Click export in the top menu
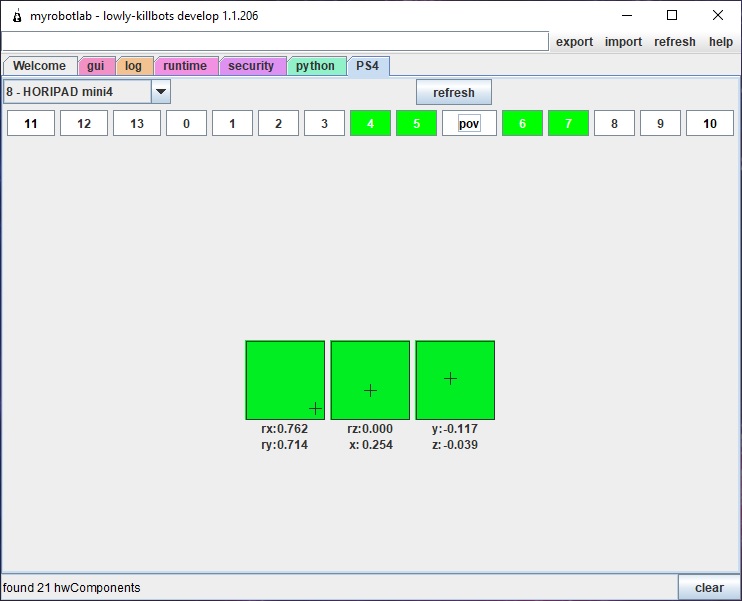This screenshot has width=742, height=601. pos(574,42)
